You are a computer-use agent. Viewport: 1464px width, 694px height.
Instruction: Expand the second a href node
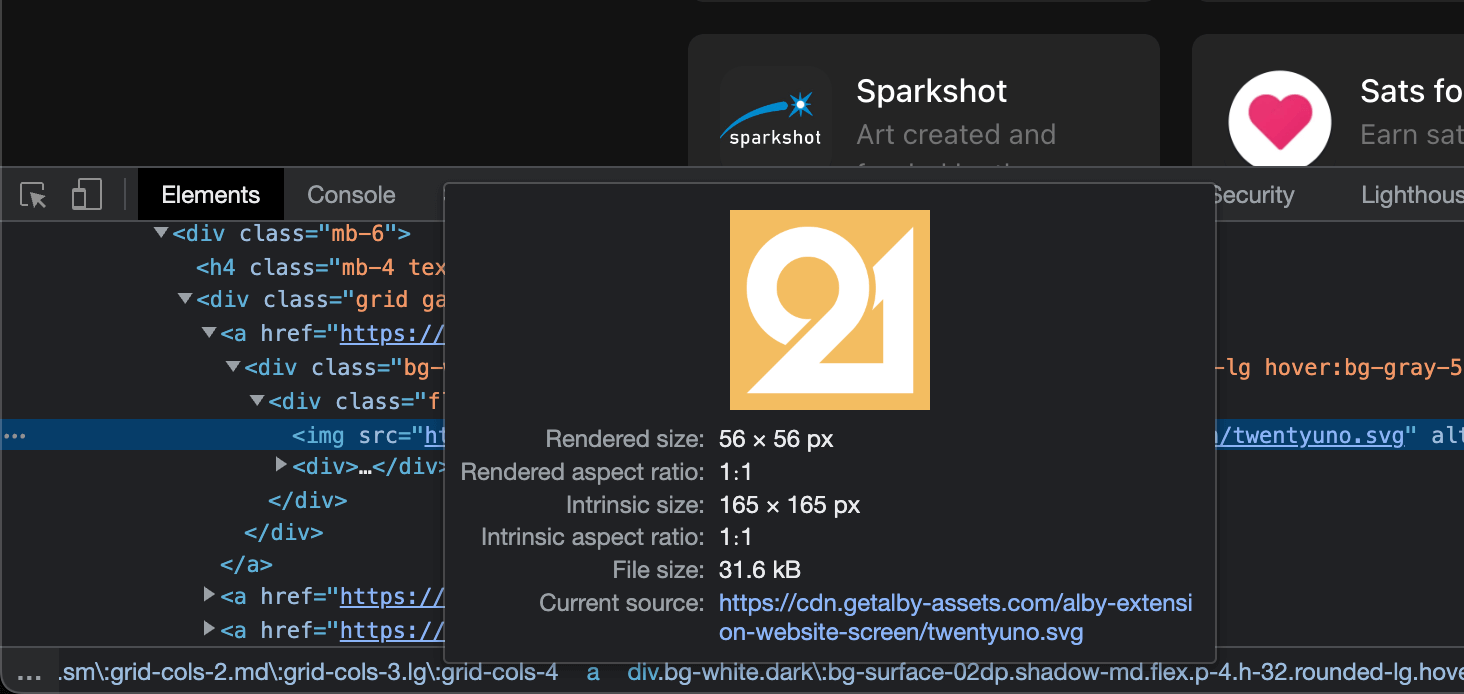[x=209, y=596]
